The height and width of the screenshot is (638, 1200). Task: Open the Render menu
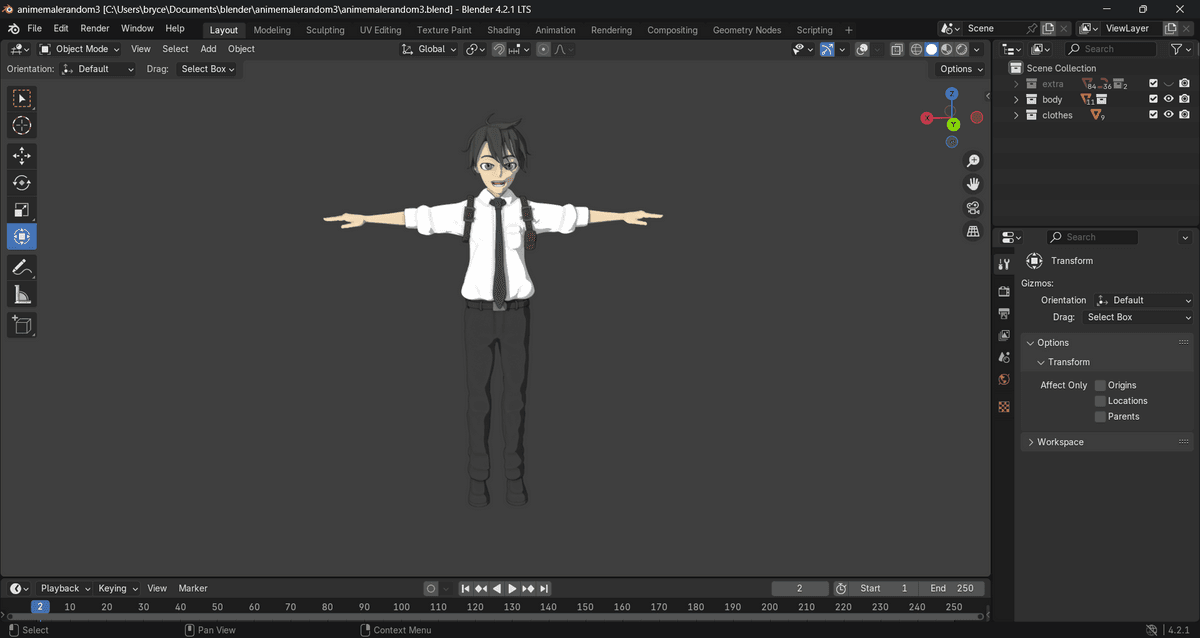[x=95, y=29]
